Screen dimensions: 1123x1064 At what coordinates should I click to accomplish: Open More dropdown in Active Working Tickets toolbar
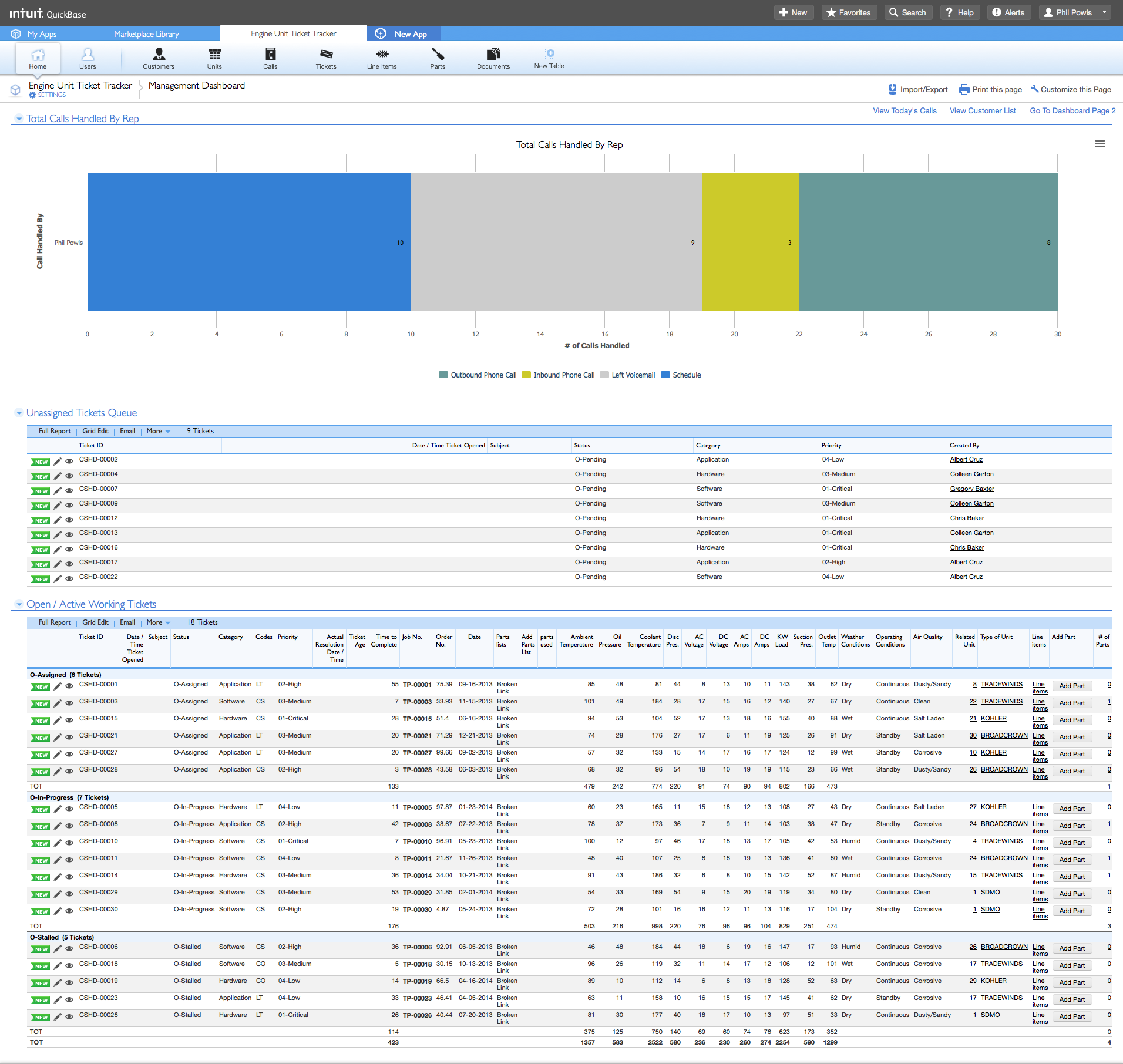click(x=158, y=622)
